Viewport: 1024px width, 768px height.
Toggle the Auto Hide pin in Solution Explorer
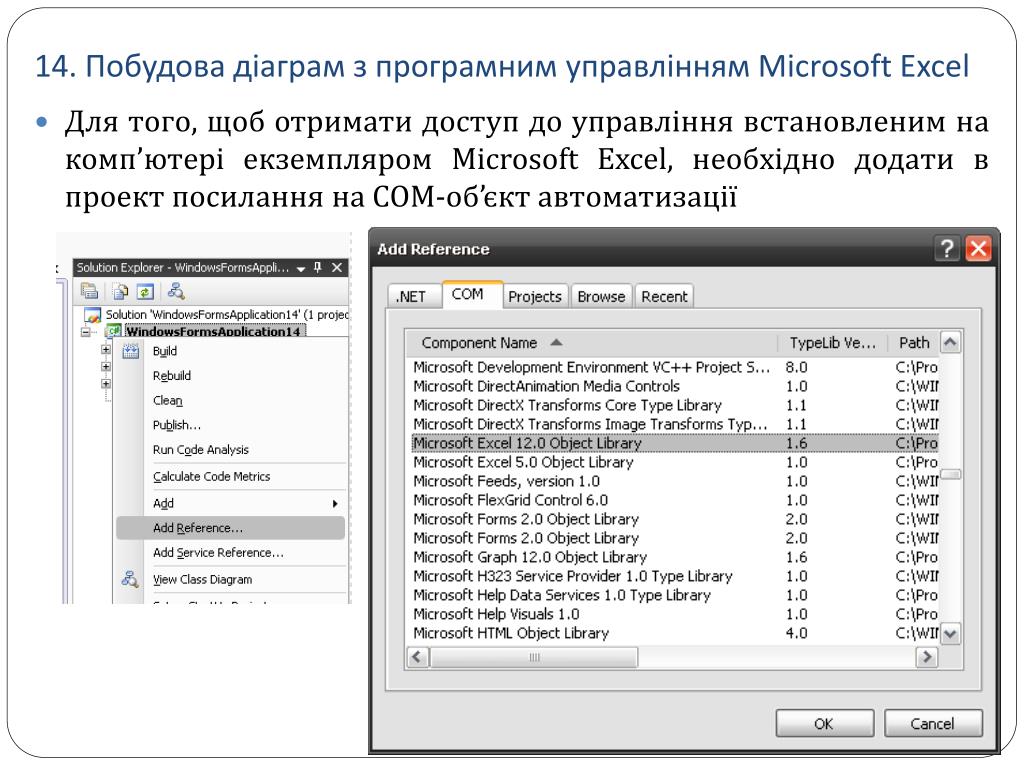pos(318,267)
